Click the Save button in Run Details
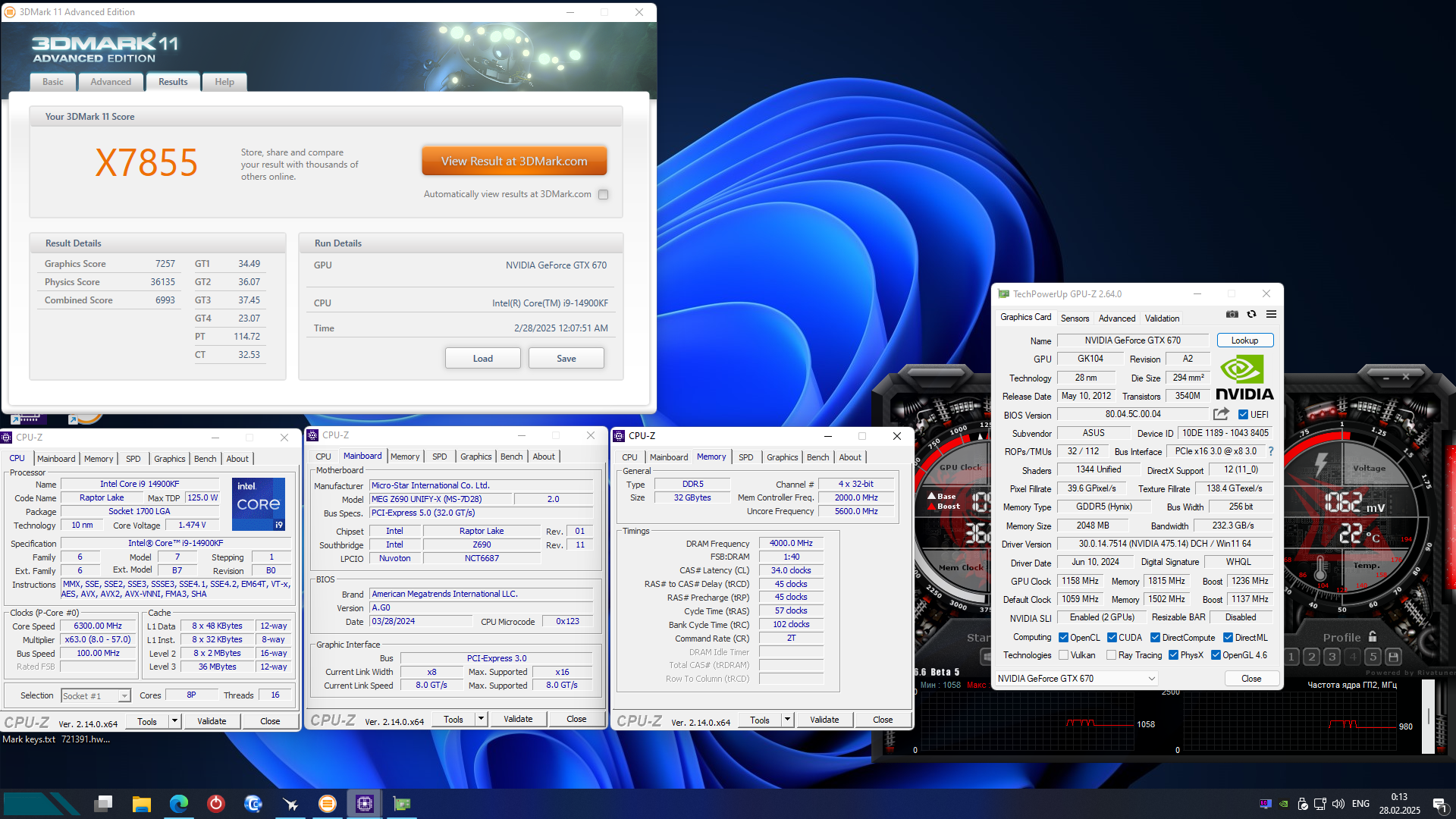The height and width of the screenshot is (819, 1456). [566, 359]
